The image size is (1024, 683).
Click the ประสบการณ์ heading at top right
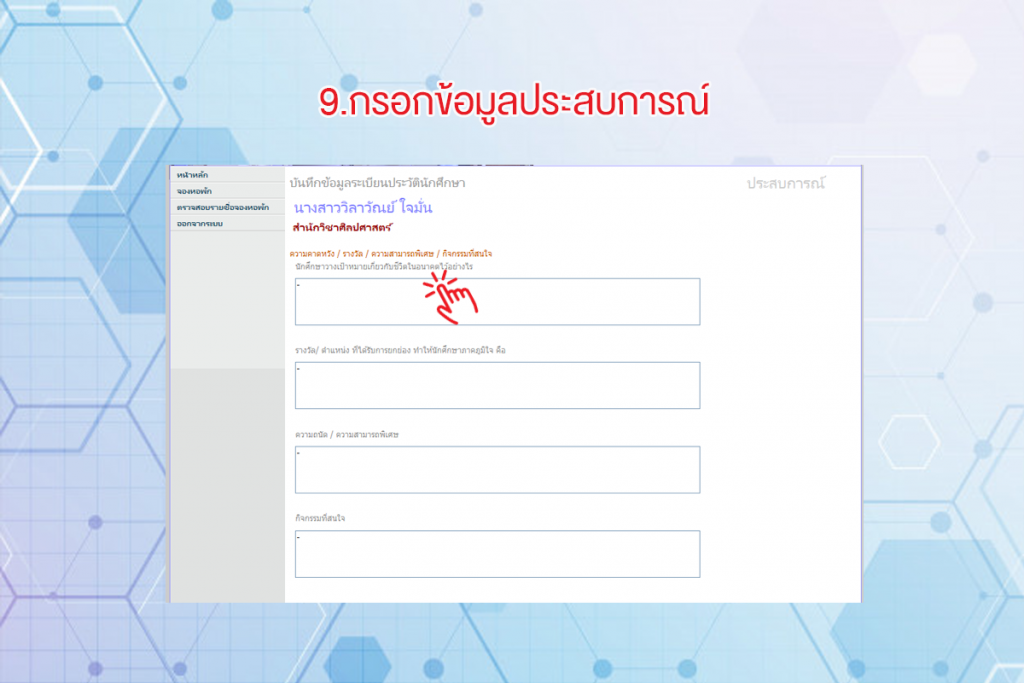787,184
